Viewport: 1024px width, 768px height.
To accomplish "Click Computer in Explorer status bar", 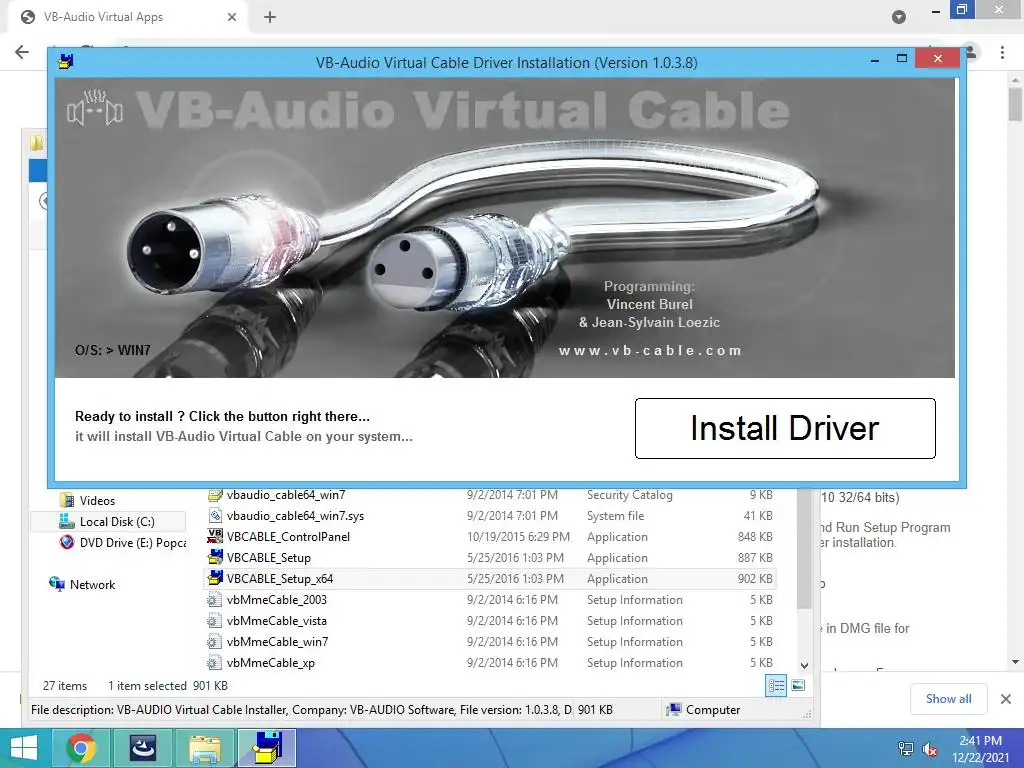I will (x=704, y=710).
